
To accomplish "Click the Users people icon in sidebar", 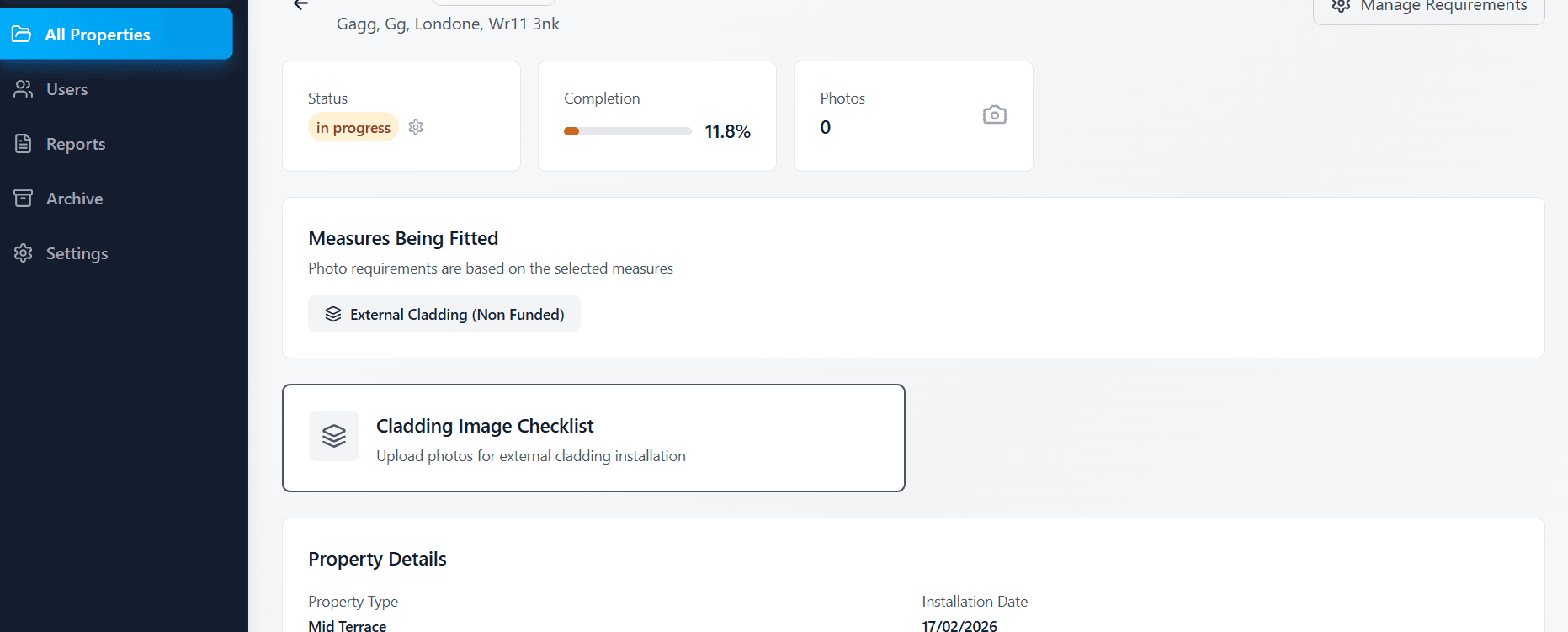I will [x=24, y=89].
